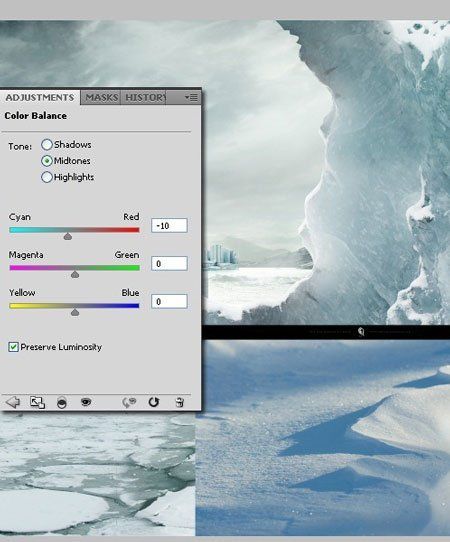Viewport: 450px width, 542px height.
Task: Click the Magenta-Green slider handle
Action: pyautogui.click(x=75, y=274)
